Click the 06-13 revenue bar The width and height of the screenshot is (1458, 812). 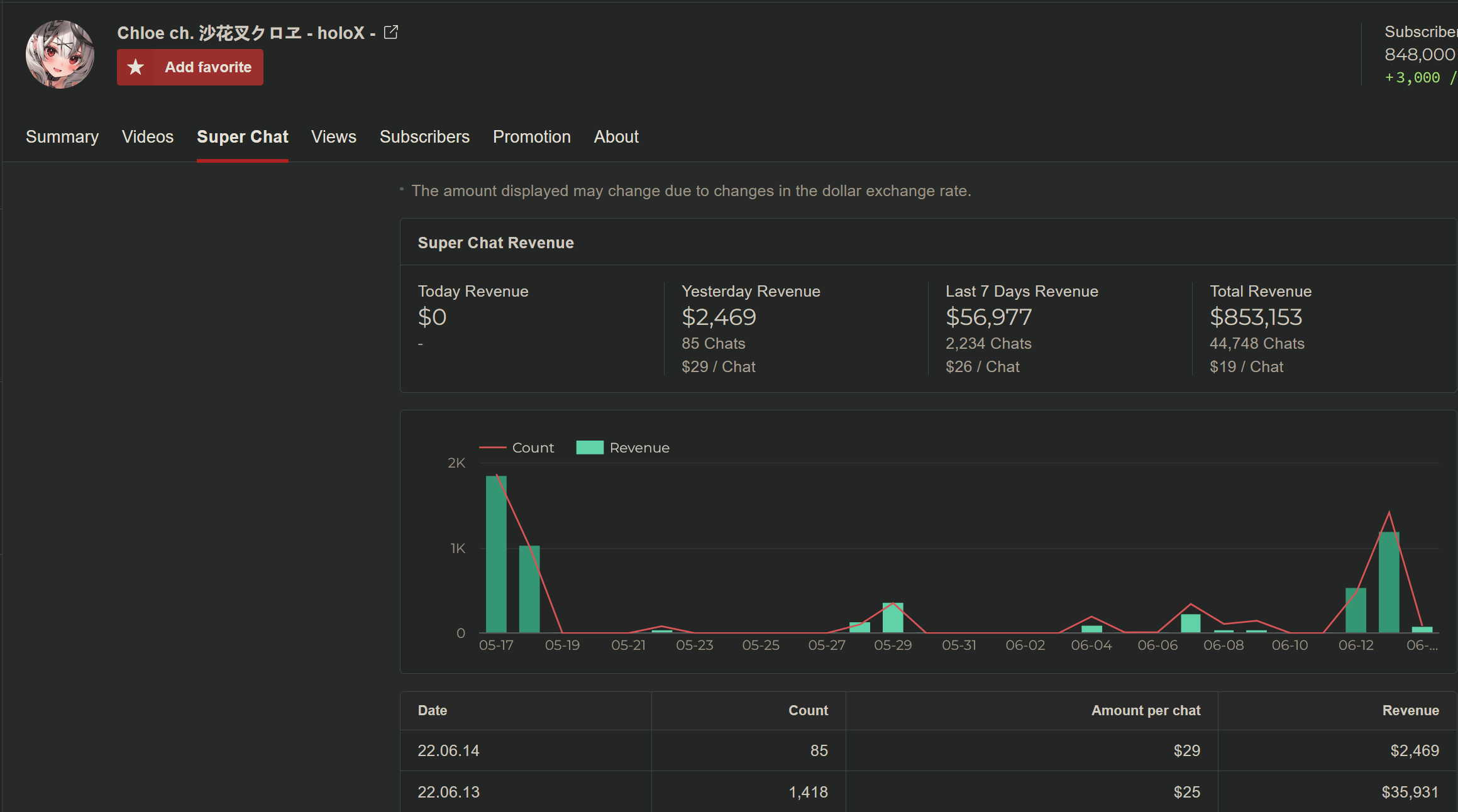click(1389, 582)
